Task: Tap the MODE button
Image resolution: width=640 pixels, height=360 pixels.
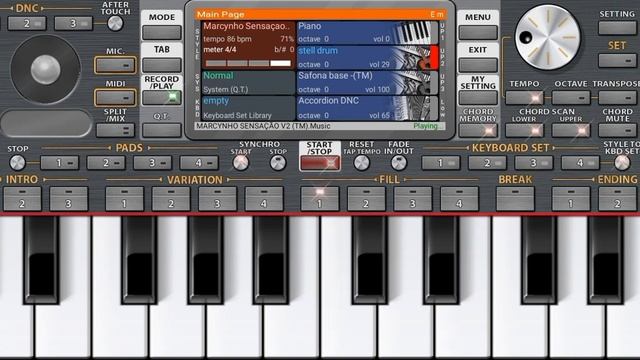Action: click(x=162, y=32)
